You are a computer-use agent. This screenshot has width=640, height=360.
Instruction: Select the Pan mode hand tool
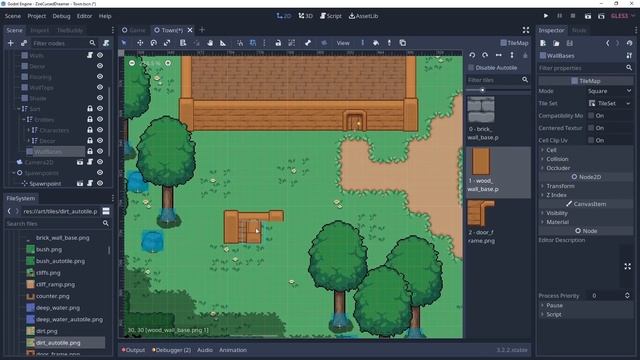(210, 43)
